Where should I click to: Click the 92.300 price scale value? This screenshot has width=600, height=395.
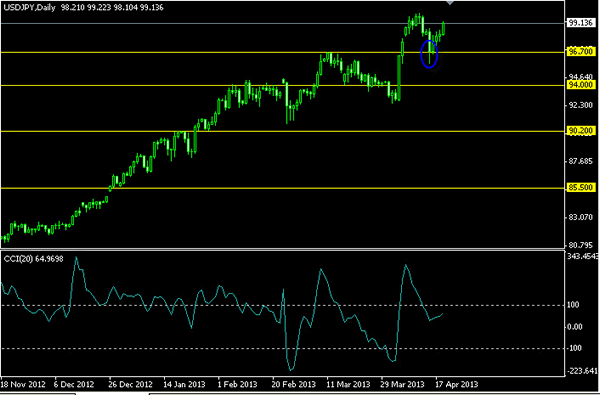point(580,105)
